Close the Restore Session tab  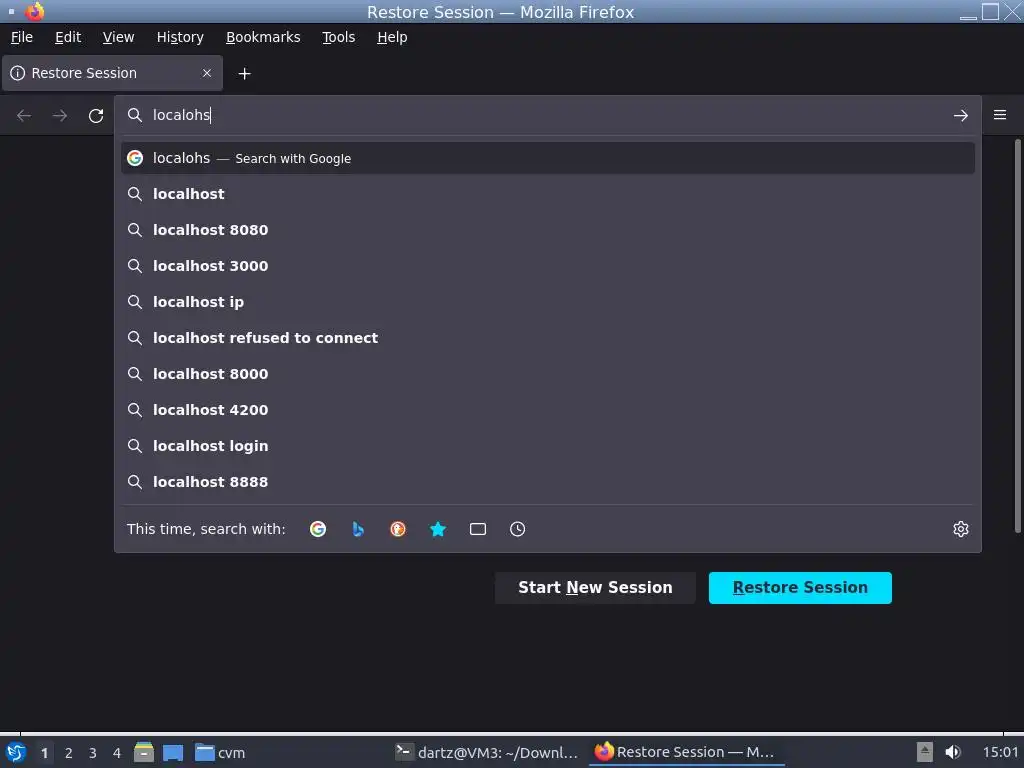click(x=207, y=73)
